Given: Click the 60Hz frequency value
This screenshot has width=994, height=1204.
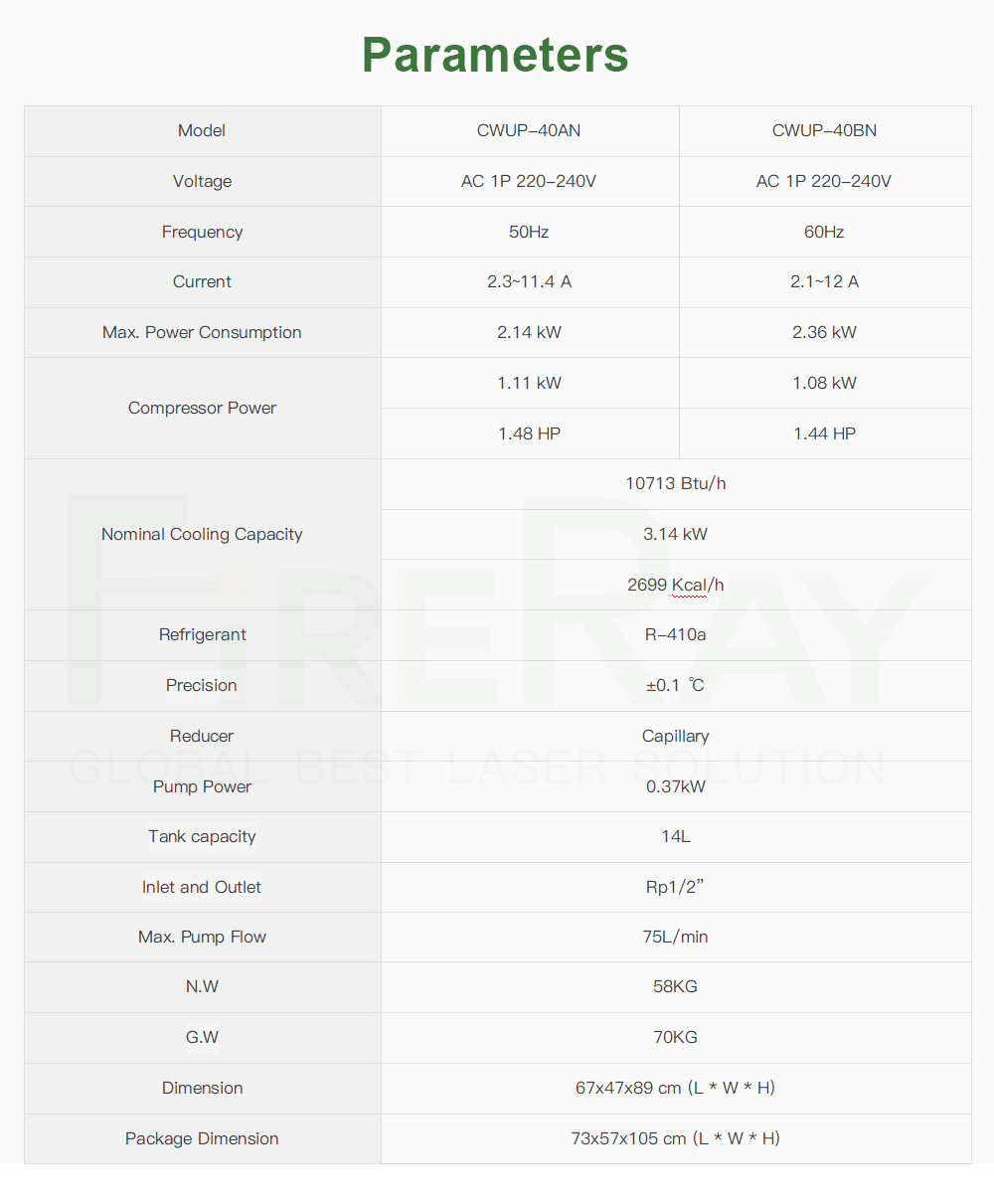Looking at the screenshot, I should (x=824, y=233).
